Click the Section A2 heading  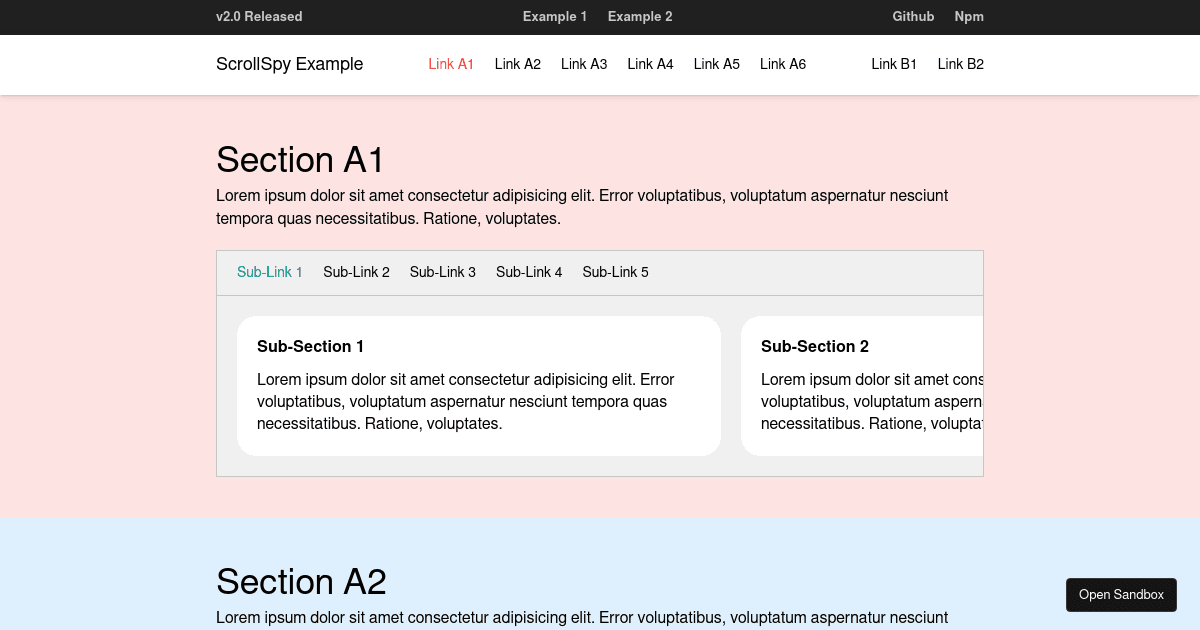coord(301,582)
